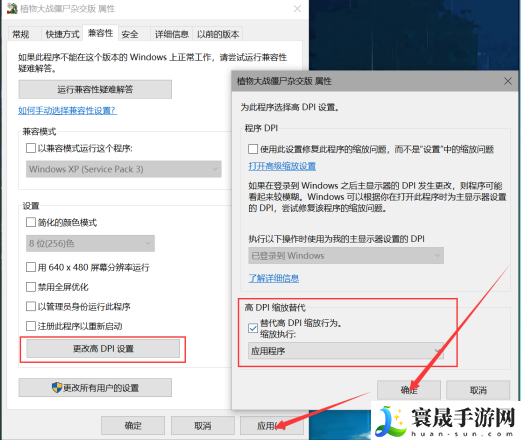Expand the Windows XP (Service Pack 3) dropdown
The height and width of the screenshot is (440, 521).
[124, 169]
